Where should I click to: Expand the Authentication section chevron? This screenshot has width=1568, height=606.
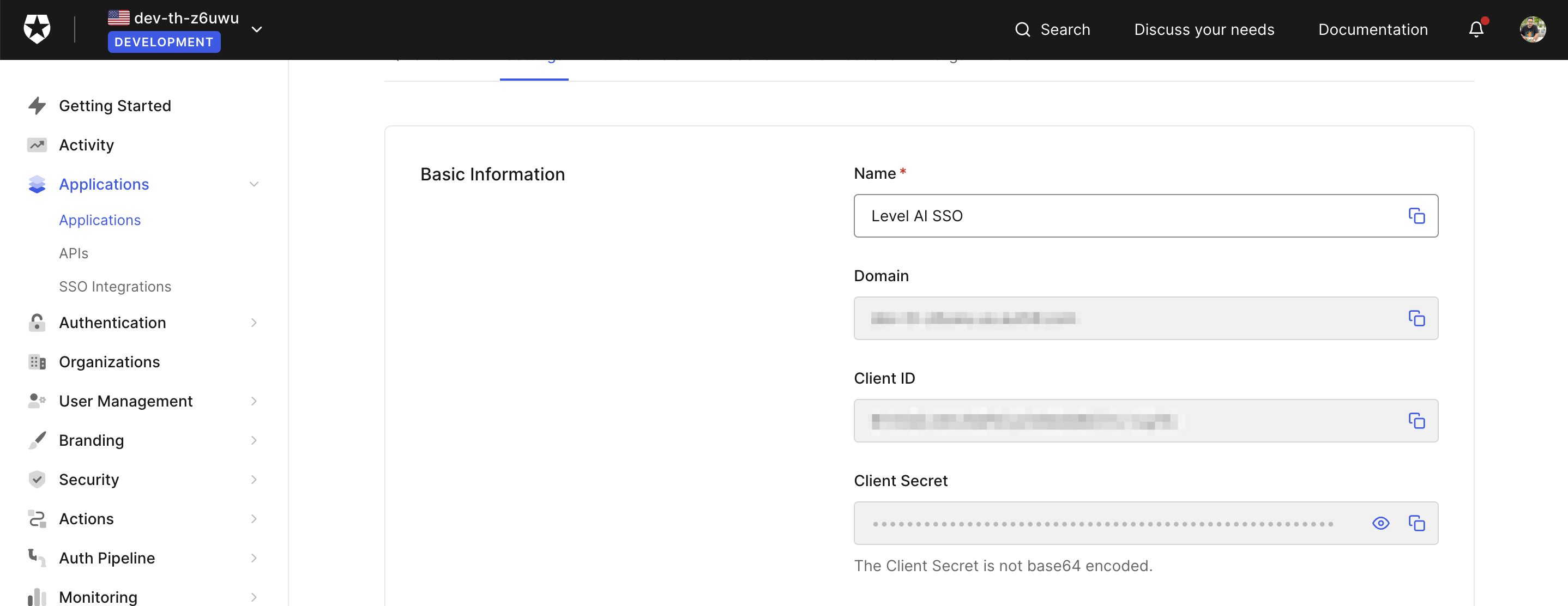254,323
